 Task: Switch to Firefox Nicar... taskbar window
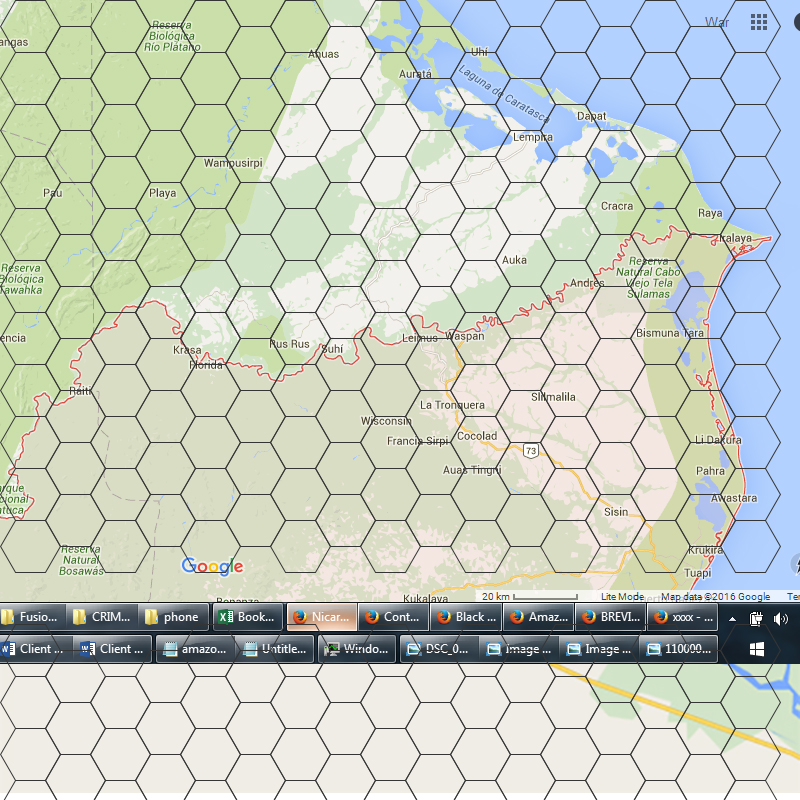322,617
